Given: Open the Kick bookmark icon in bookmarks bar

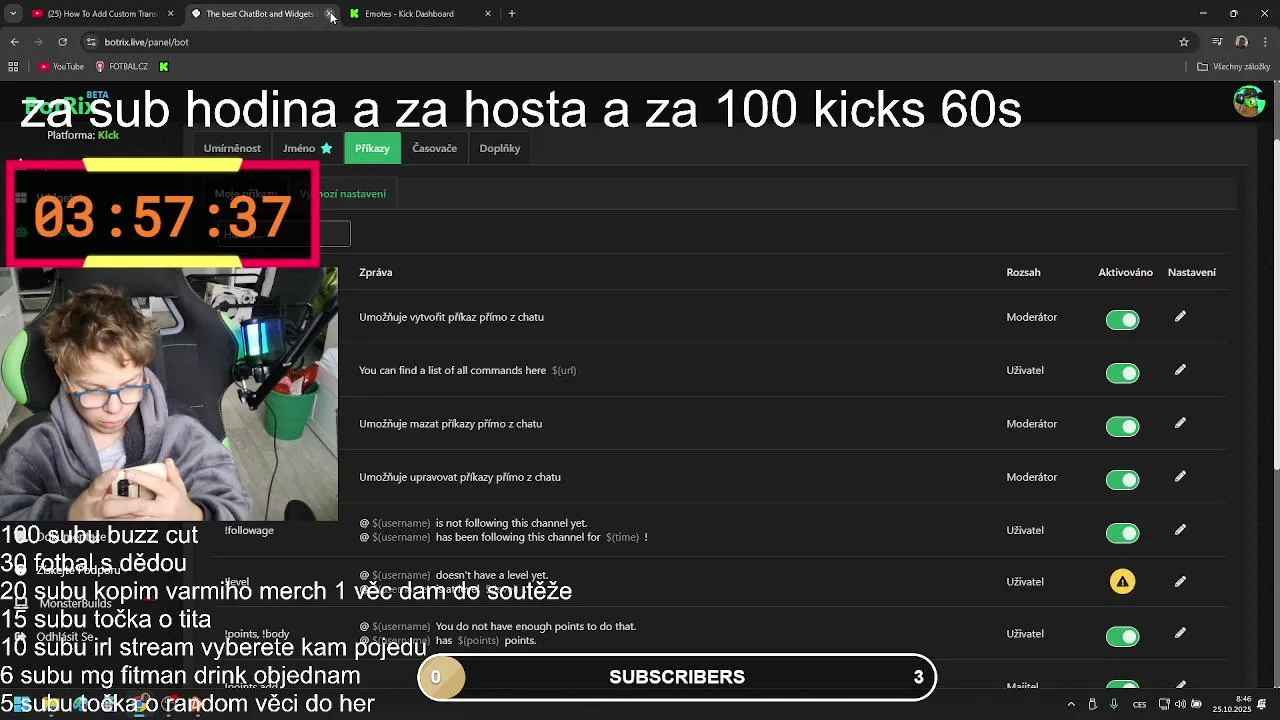Looking at the screenshot, I should pyautogui.click(x=164, y=67).
